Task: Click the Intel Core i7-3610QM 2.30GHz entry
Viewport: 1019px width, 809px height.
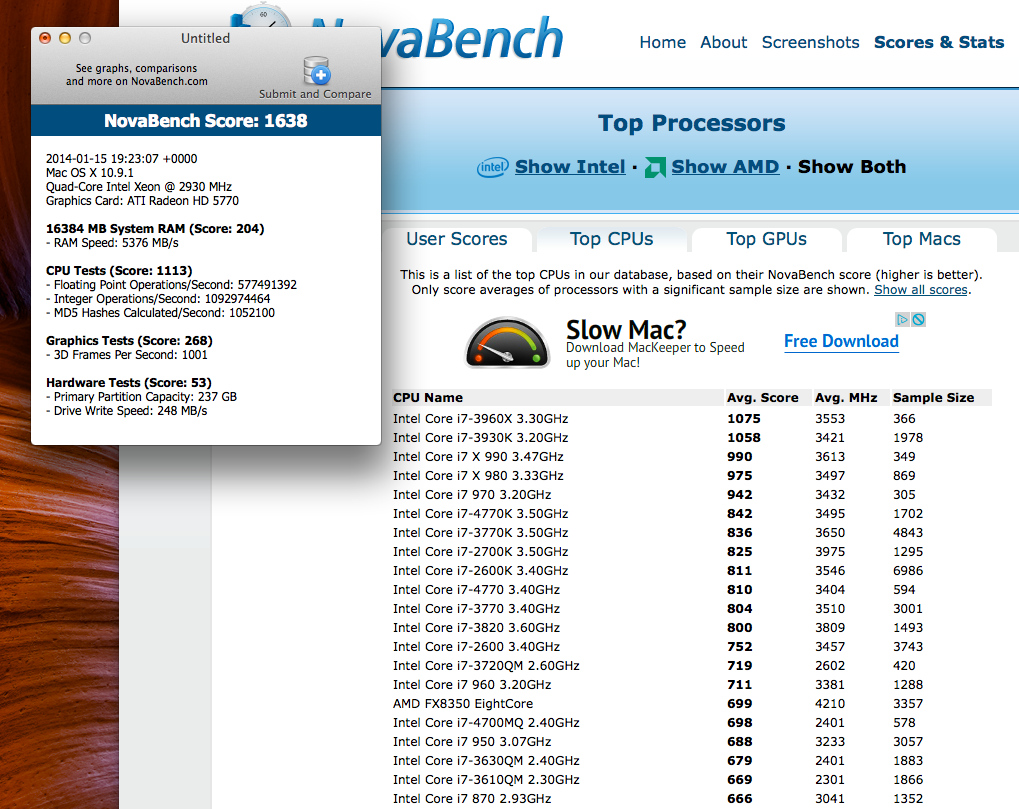Action: pos(486,780)
